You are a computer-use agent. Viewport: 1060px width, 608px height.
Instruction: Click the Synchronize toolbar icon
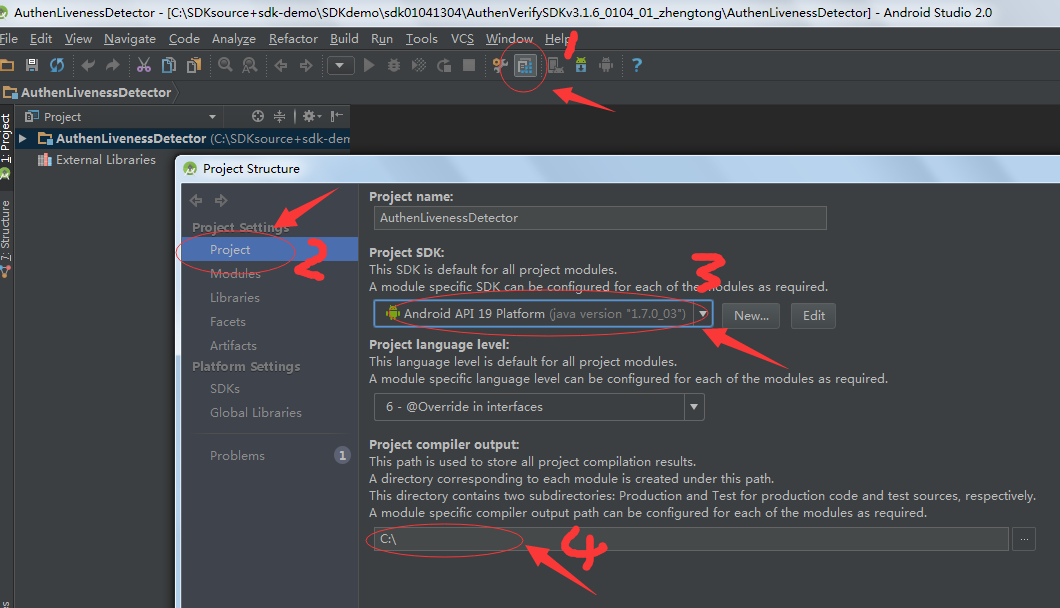tap(57, 65)
